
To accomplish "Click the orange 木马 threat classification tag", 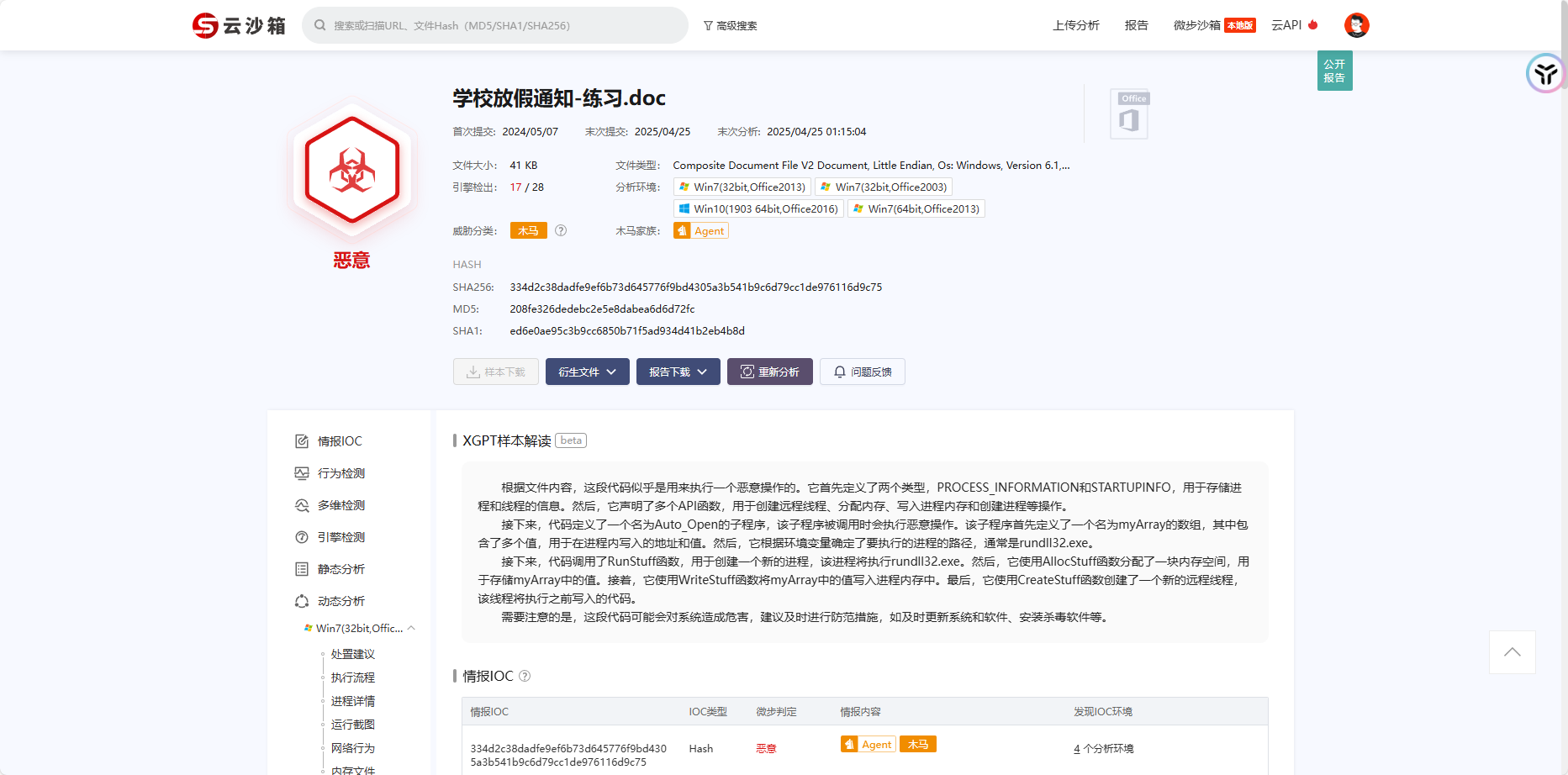I will (528, 230).
